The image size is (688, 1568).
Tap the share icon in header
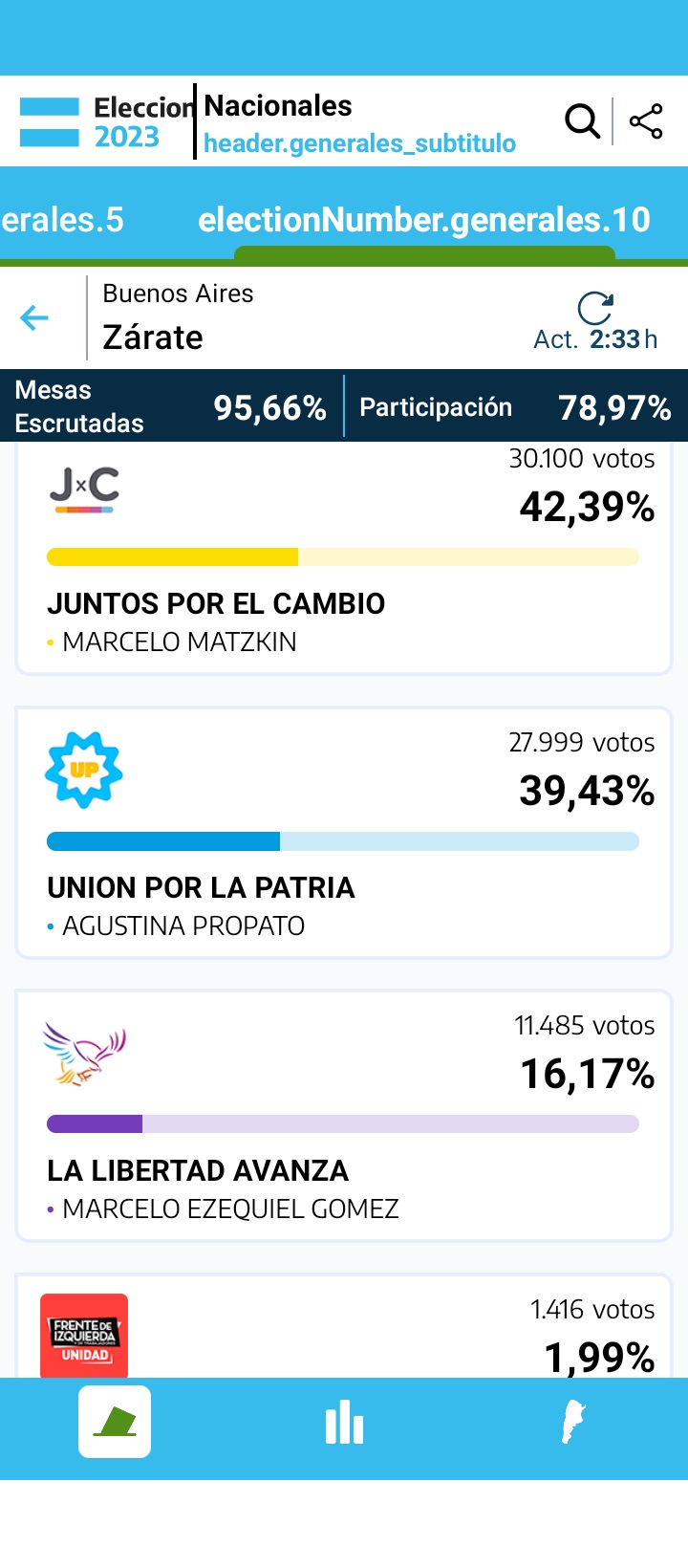(x=646, y=121)
